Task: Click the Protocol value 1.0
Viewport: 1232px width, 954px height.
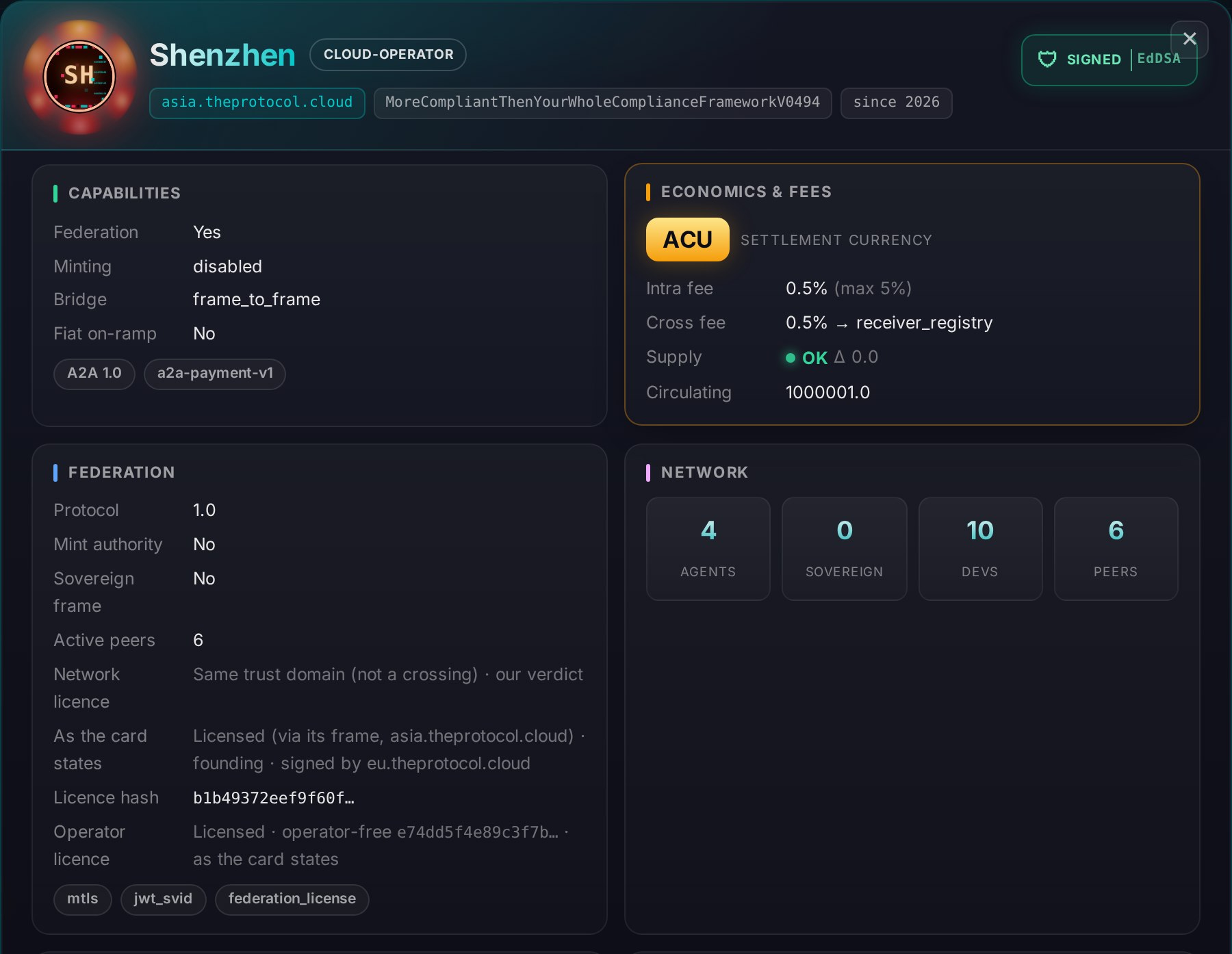Action: click(204, 511)
